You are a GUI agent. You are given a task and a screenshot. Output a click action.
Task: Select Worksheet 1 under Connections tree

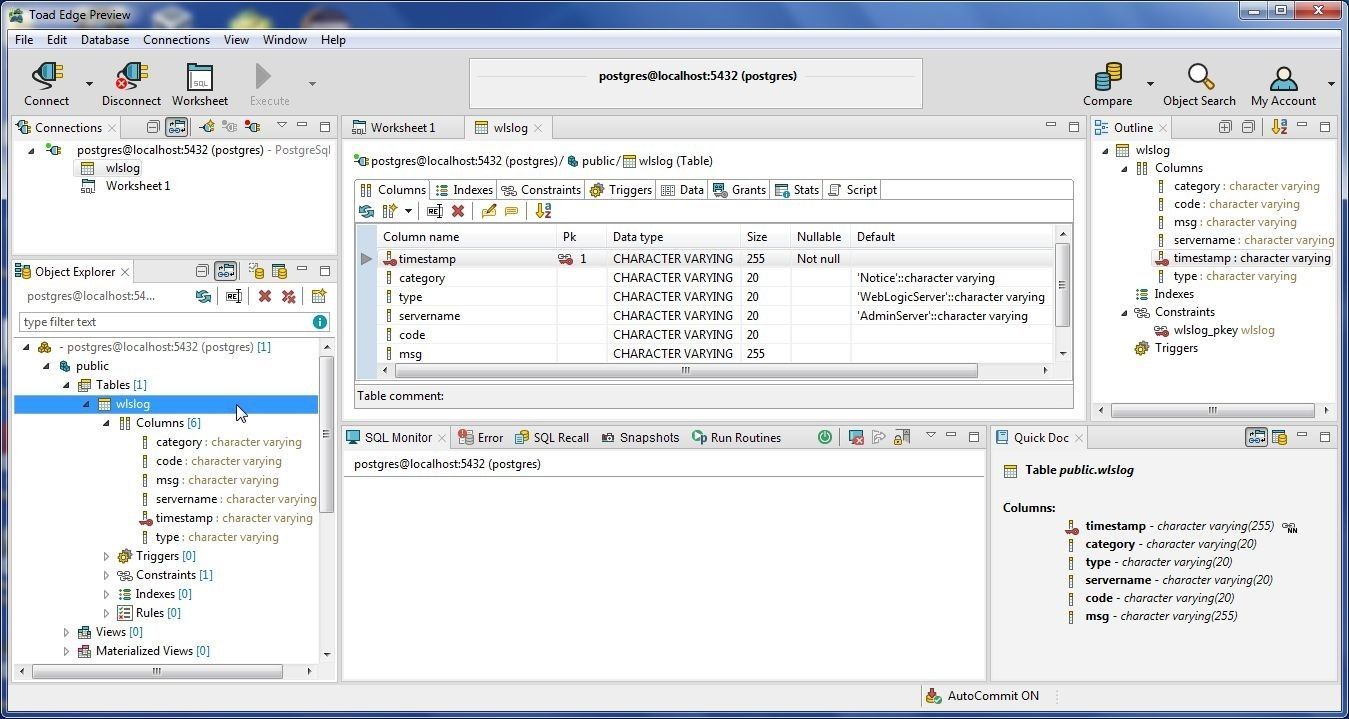[138, 186]
